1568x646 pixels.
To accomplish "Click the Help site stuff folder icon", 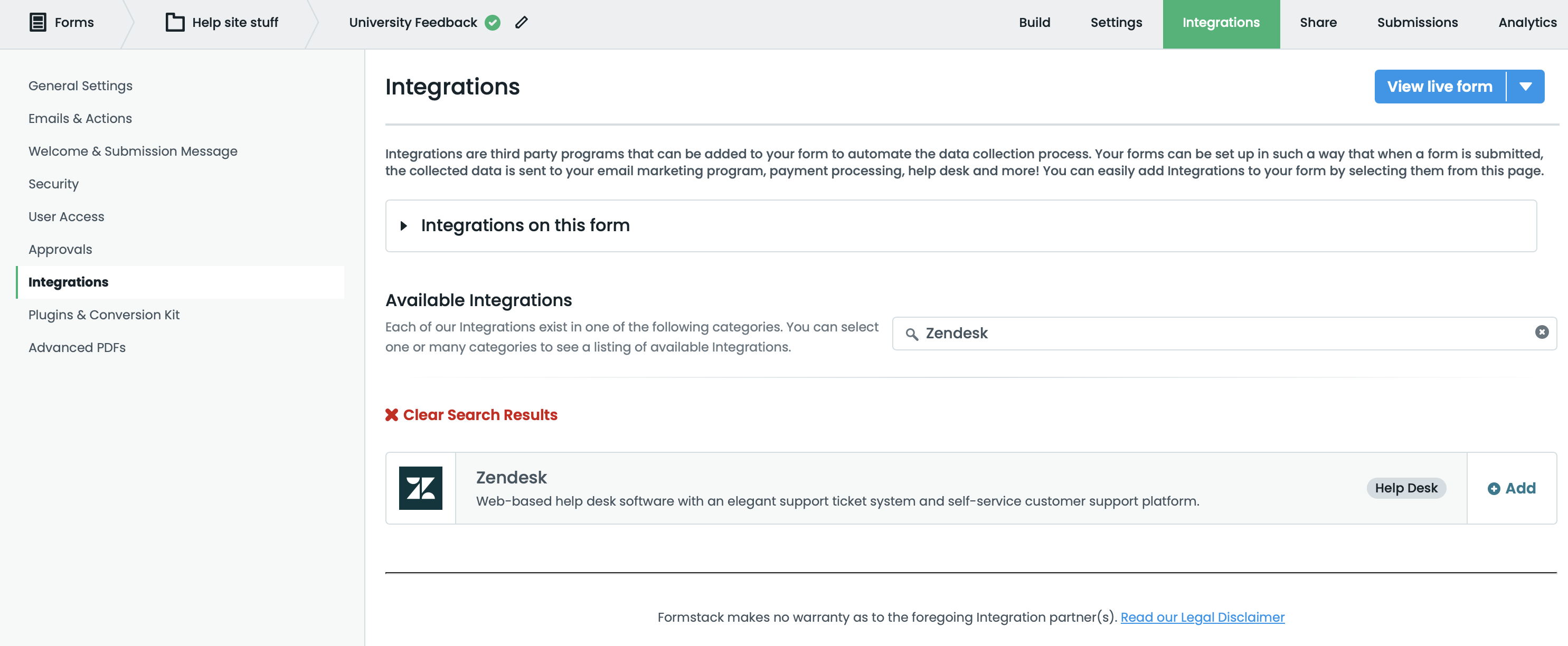I will (175, 23).
